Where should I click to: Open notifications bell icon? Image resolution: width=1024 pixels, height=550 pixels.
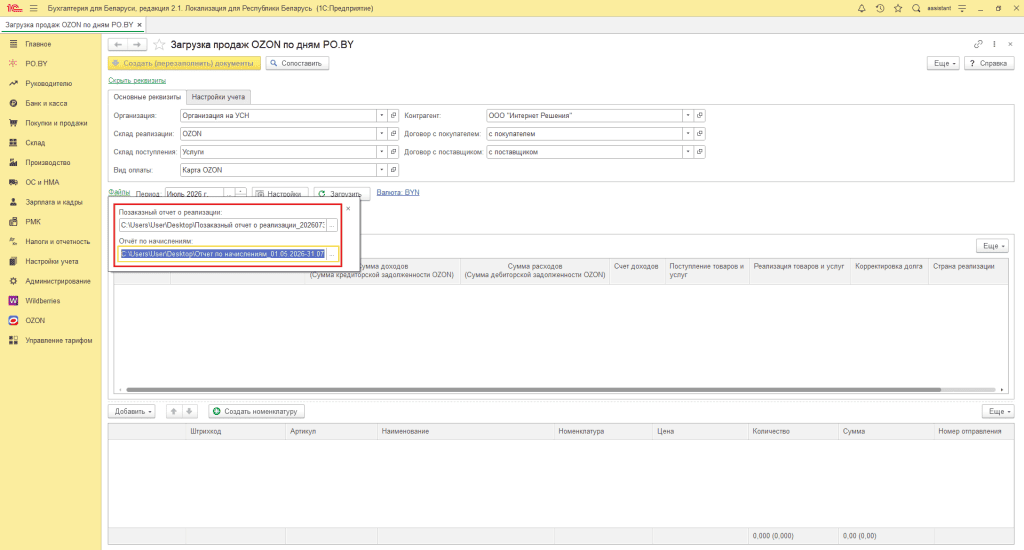click(x=861, y=8)
